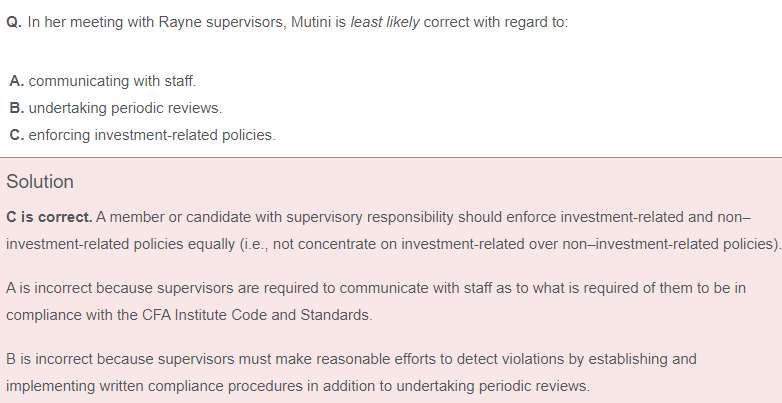The height and width of the screenshot is (403, 782).
Task: Click the bold letter A. option label
Action: 16,81
